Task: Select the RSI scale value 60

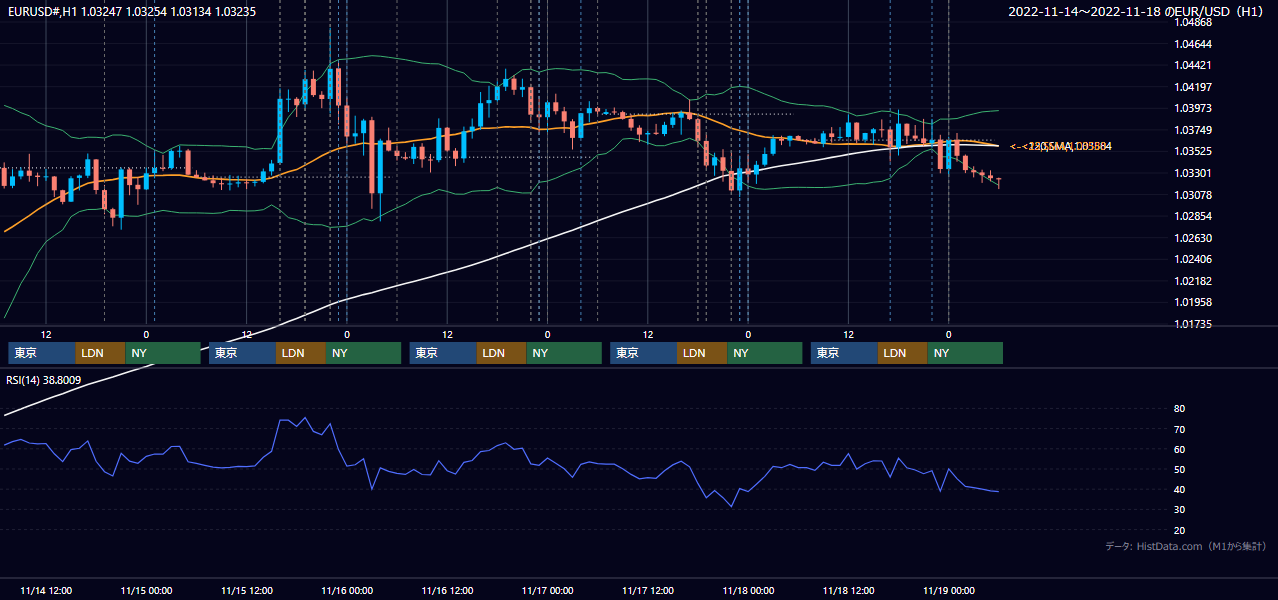Action: tap(1180, 450)
